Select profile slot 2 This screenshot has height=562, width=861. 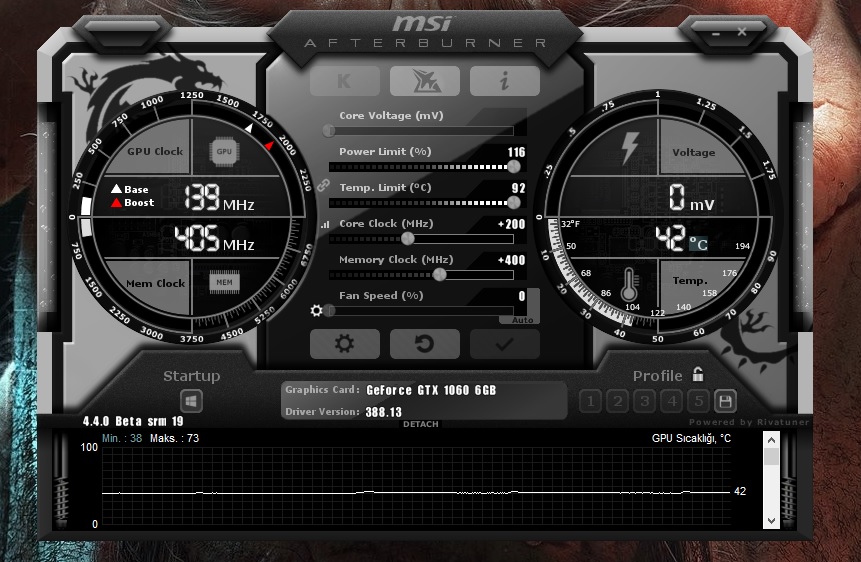click(618, 401)
